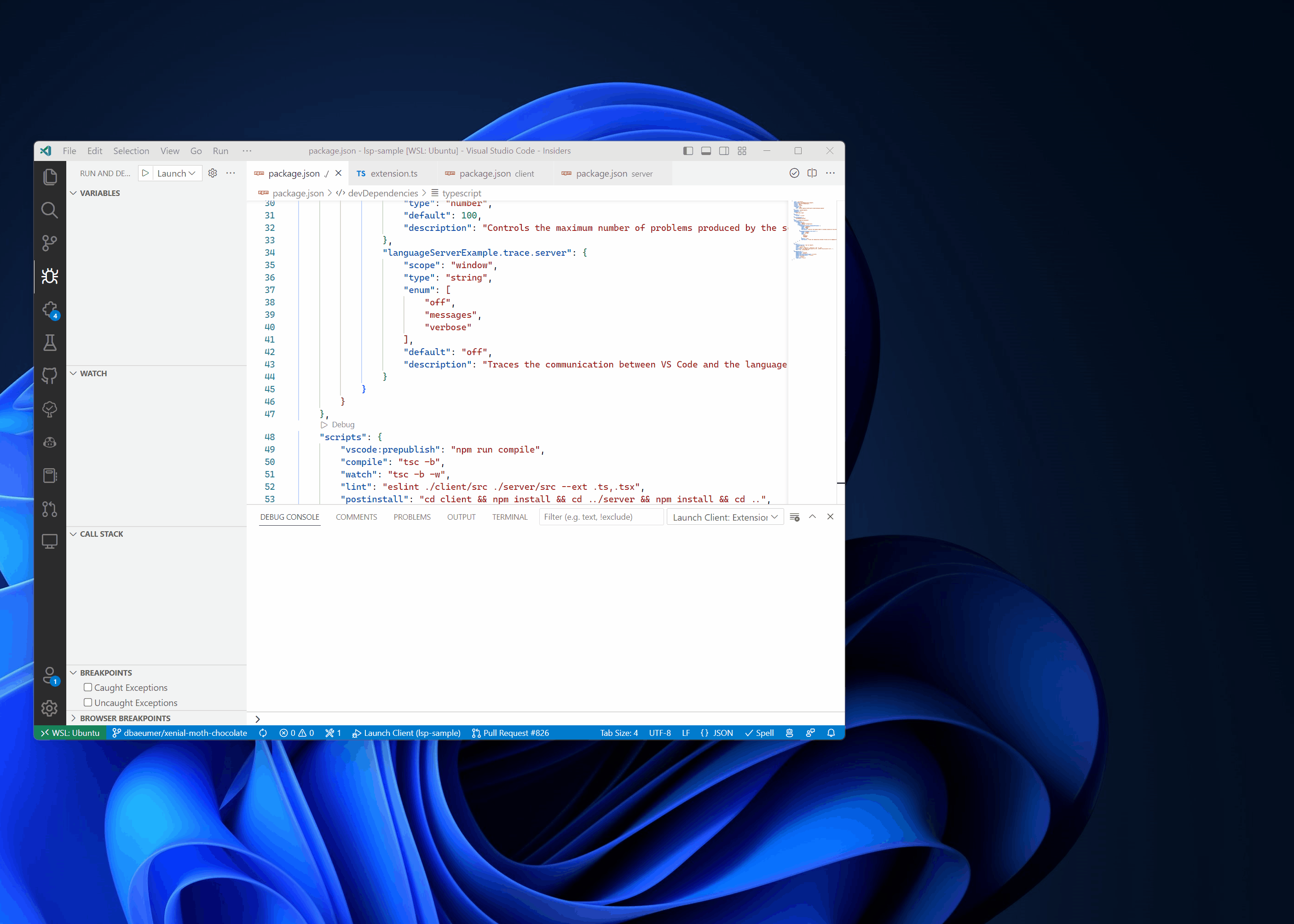Viewport: 1294px width, 924px height.
Task: Open Run and Debug more actions
Action: (x=231, y=173)
